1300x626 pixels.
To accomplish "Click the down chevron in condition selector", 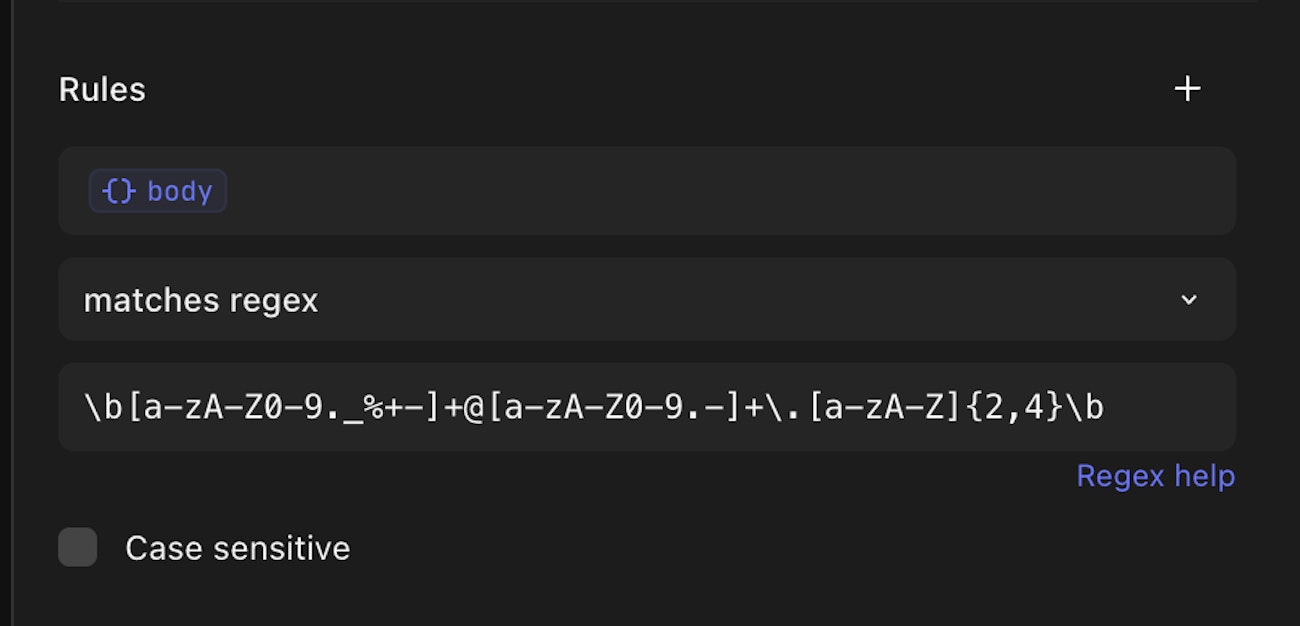I will pos(1188,300).
